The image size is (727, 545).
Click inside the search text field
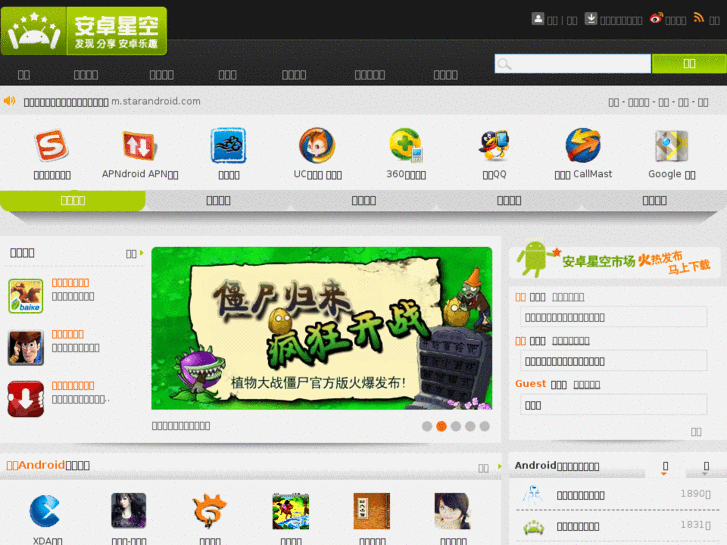(x=573, y=64)
